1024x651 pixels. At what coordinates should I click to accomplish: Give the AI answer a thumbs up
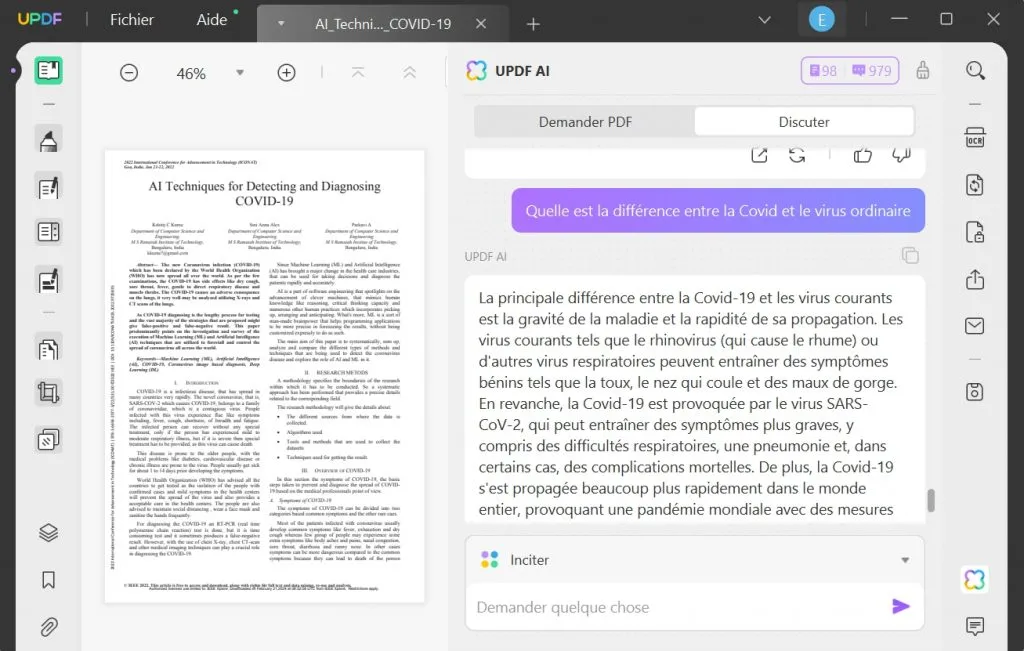(862, 154)
